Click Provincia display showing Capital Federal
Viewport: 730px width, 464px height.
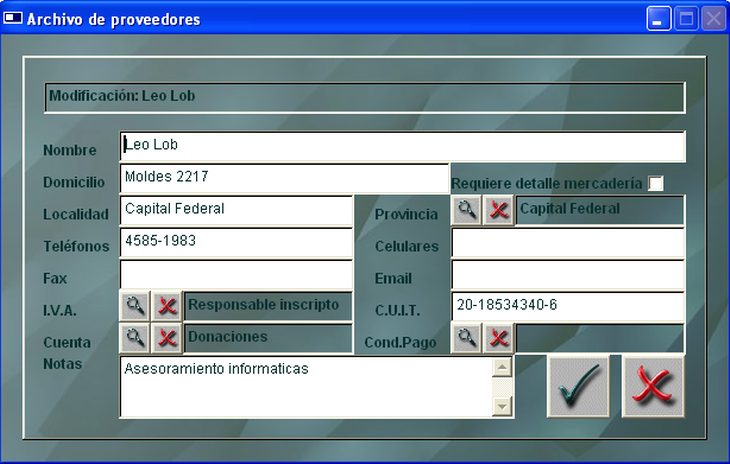600,210
